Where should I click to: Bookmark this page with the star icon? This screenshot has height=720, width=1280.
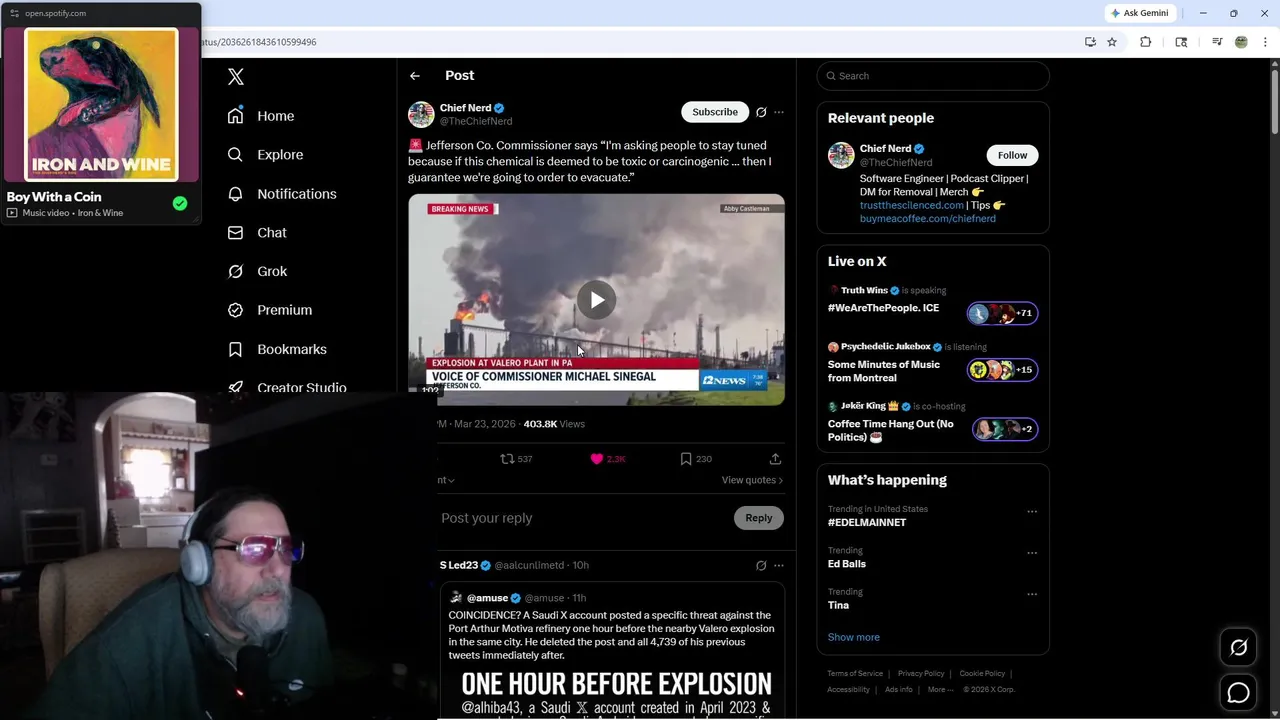pos(1112,42)
